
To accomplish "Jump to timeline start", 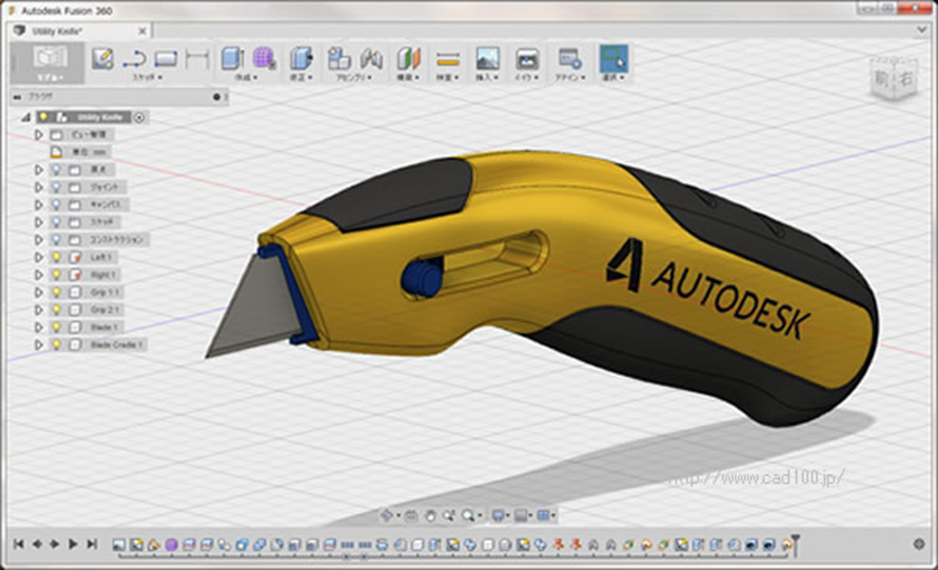I will (x=19, y=544).
